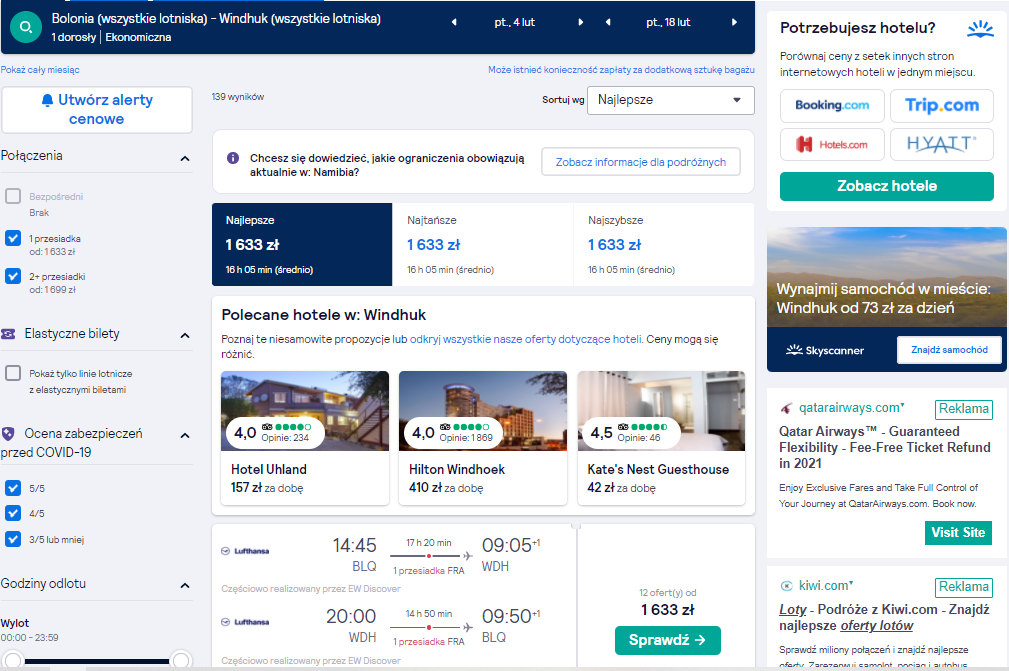Click the Booking.com logo tile

pyautogui.click(x=832, y=106)
